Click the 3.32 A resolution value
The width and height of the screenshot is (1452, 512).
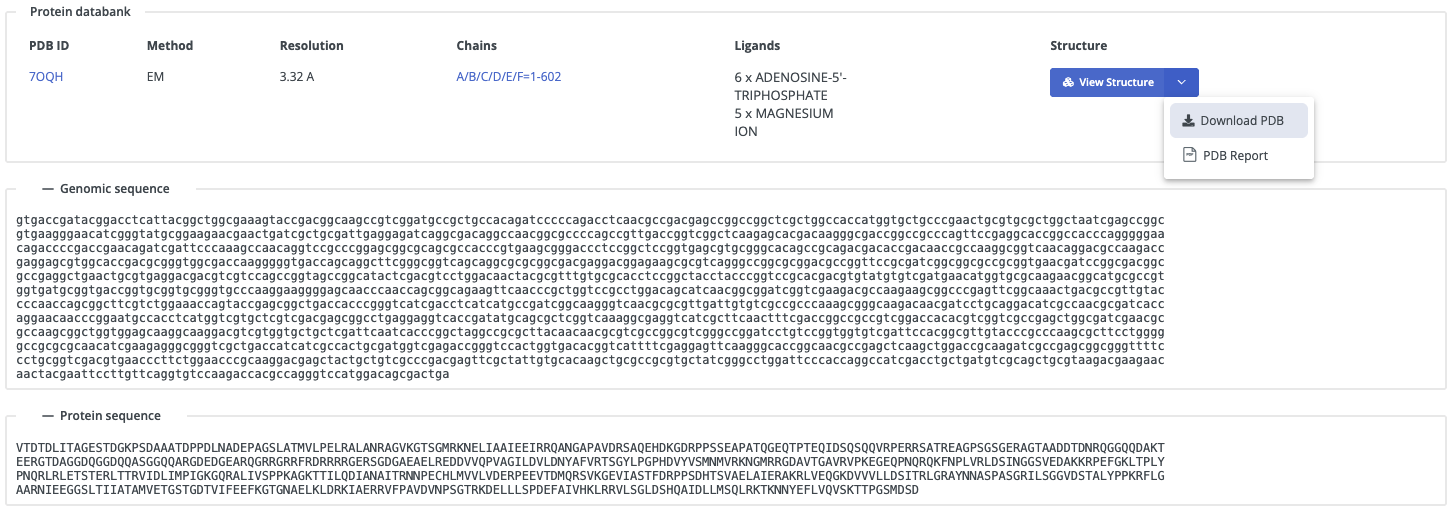(x=297, y=77)
